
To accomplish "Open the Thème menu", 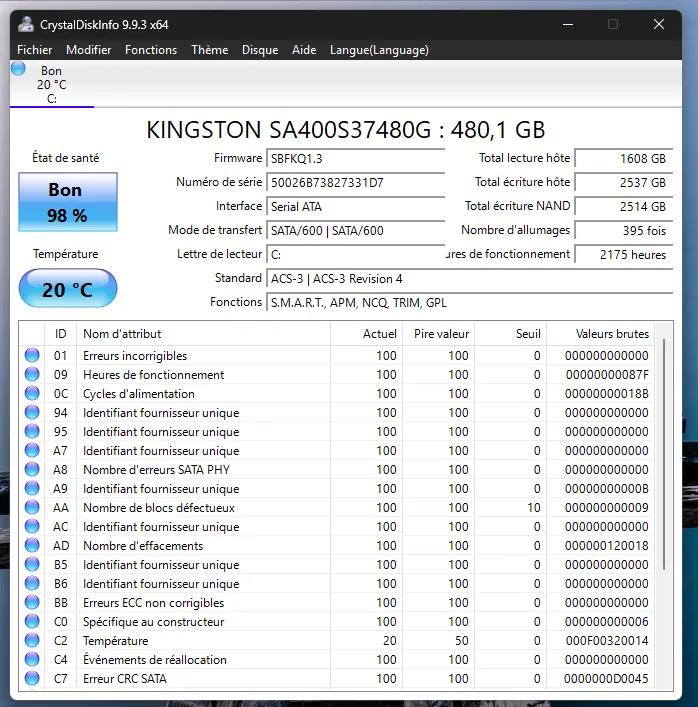I will pos(209,50).
